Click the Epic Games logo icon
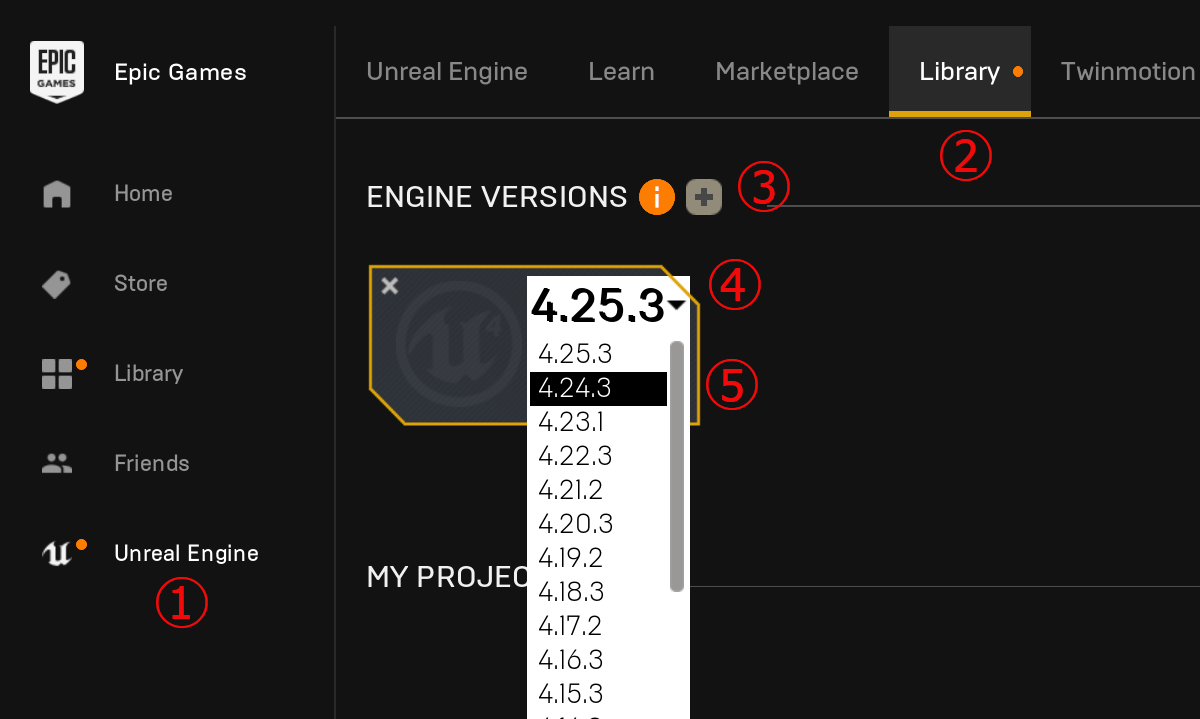This screenshot has height=719, width=1200. (56, 71)
